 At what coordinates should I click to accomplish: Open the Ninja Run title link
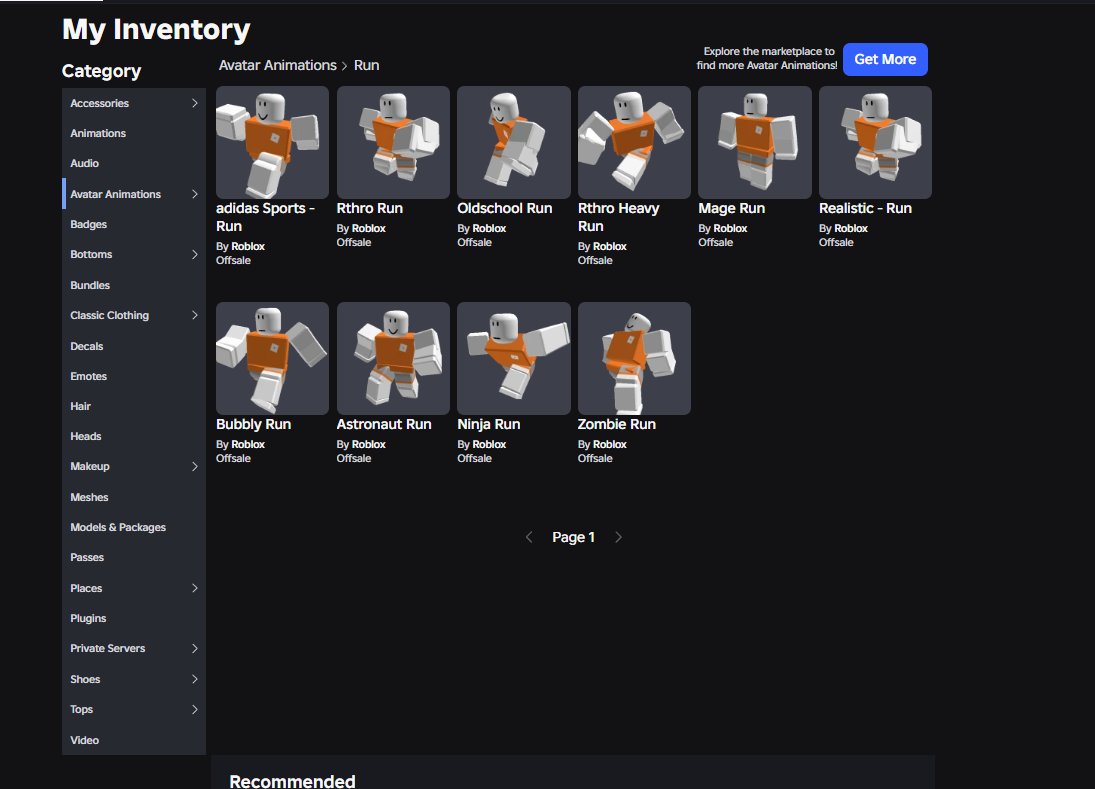[489, 424]
